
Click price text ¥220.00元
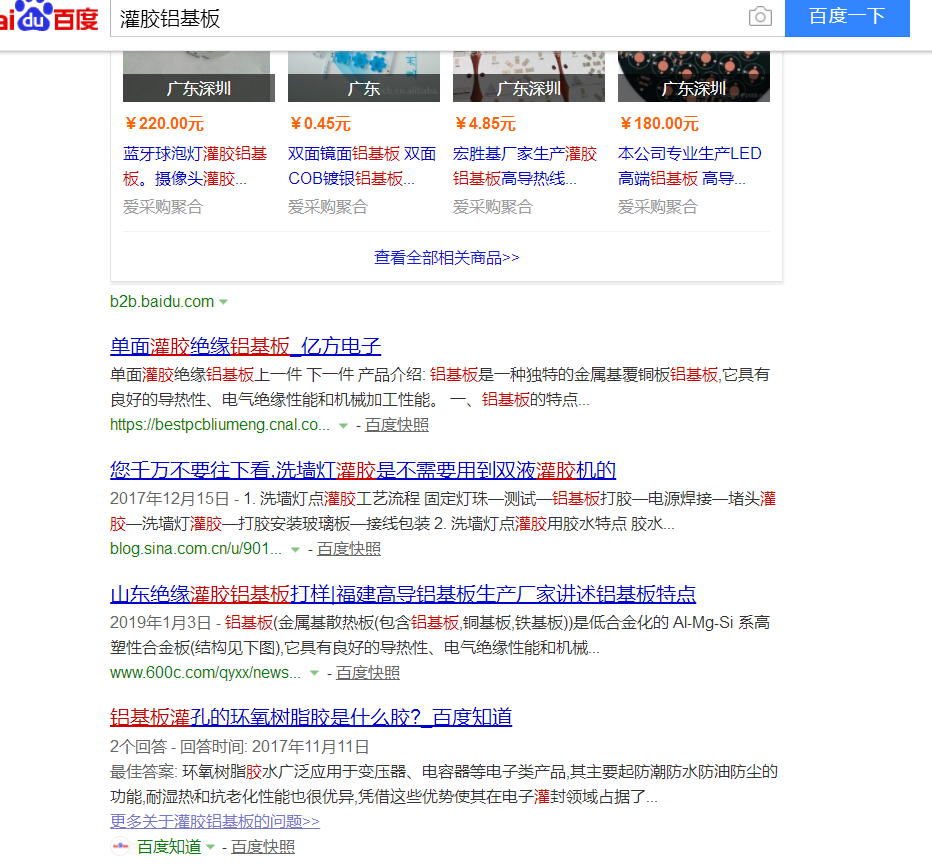tap(164, 124)
